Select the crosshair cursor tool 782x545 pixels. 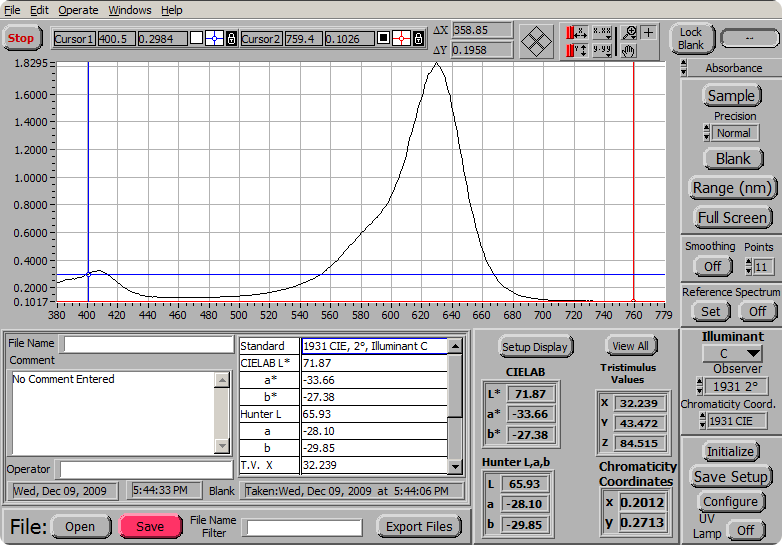(649, 32)
